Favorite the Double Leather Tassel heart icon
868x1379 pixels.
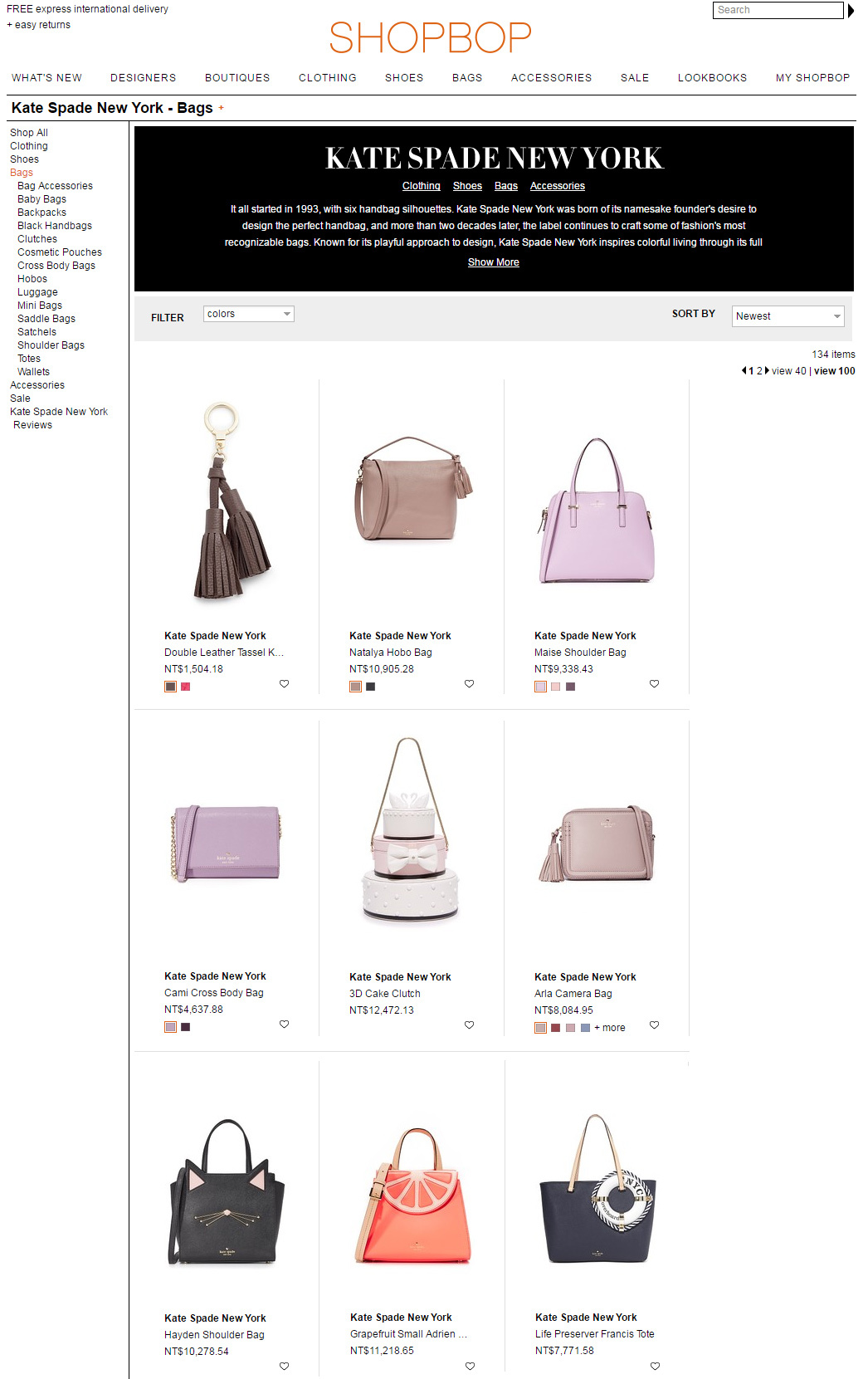(284, 684)
